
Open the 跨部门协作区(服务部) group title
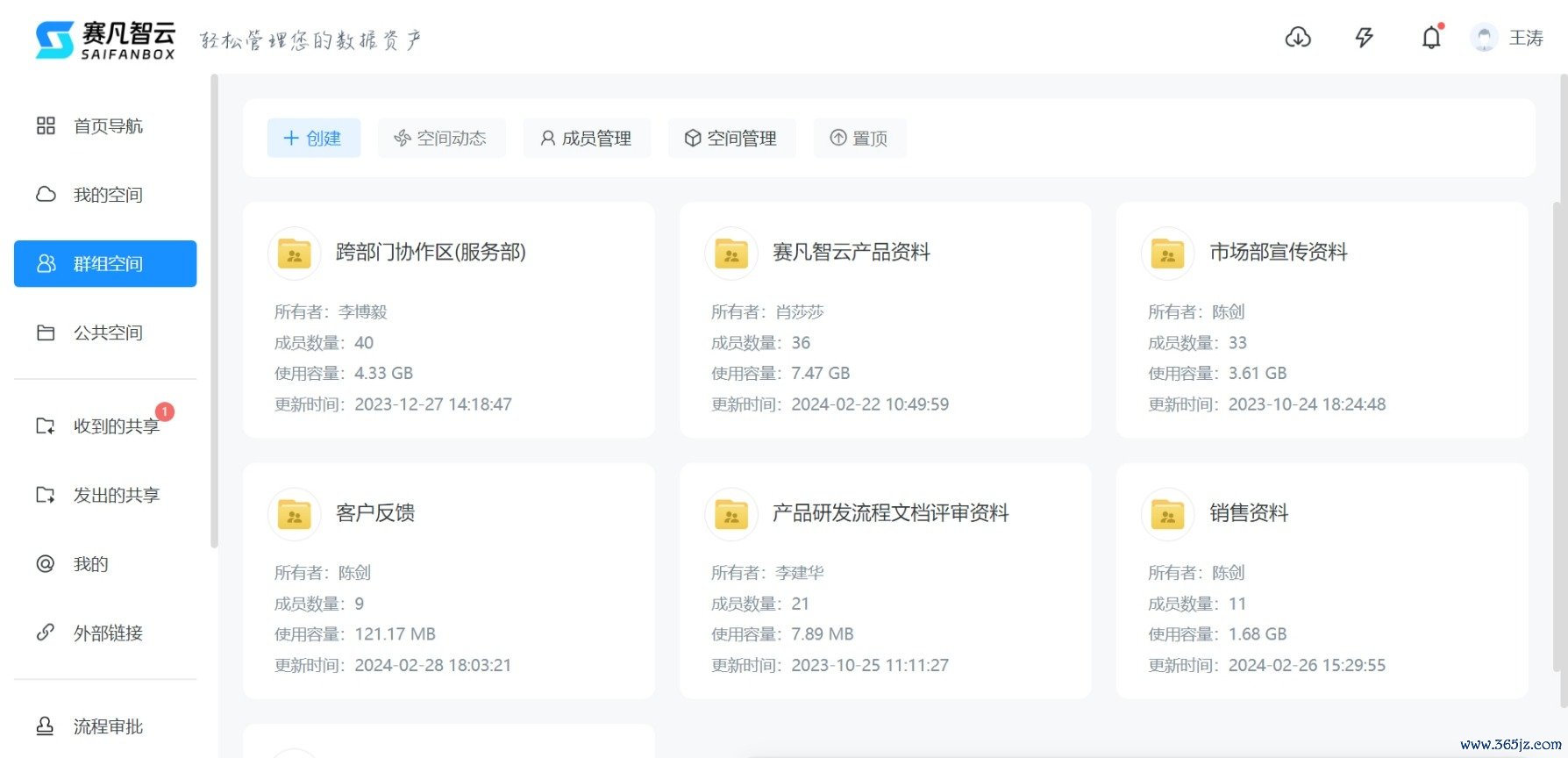click(x=431, y=253)
